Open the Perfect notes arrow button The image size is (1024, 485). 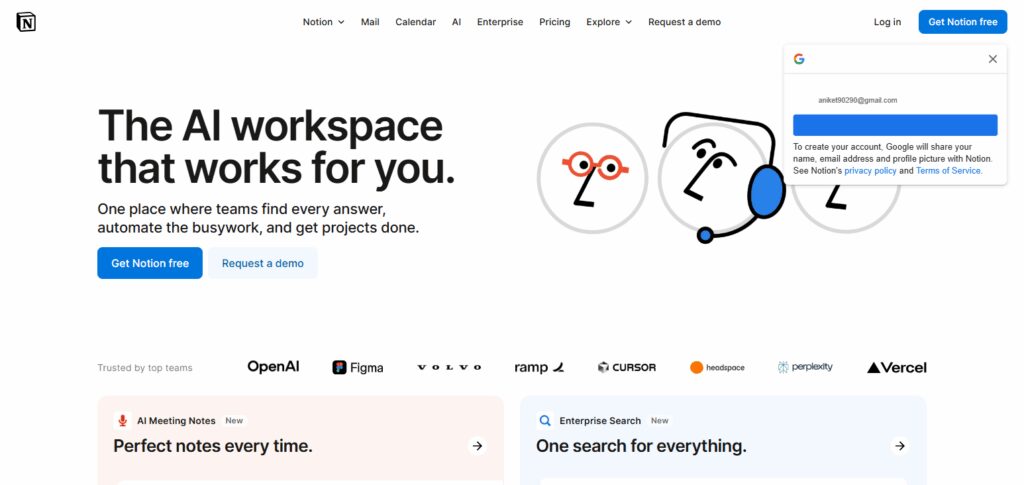click(x=477, y=446)
